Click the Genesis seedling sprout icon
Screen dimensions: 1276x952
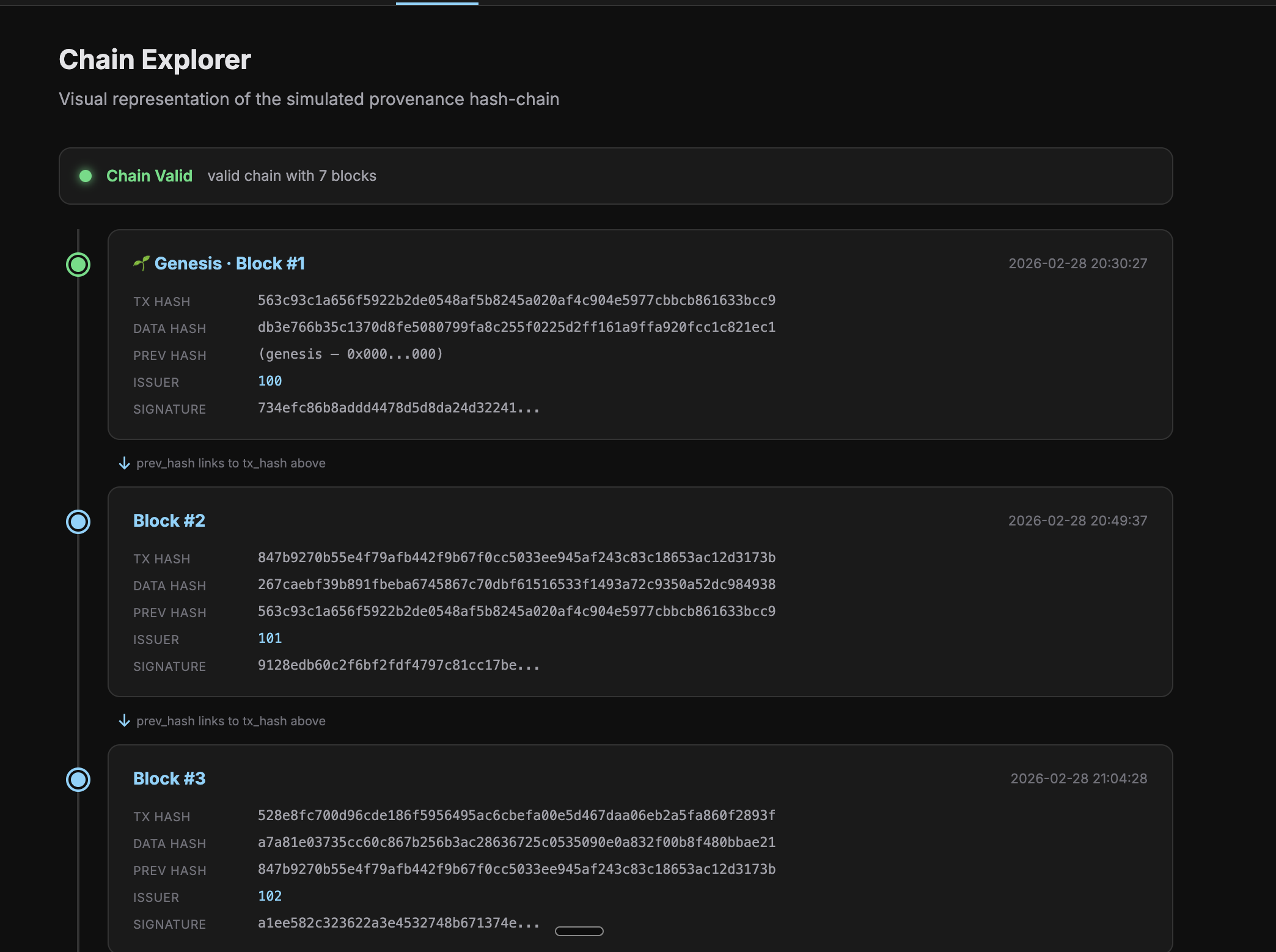[141, 263]
